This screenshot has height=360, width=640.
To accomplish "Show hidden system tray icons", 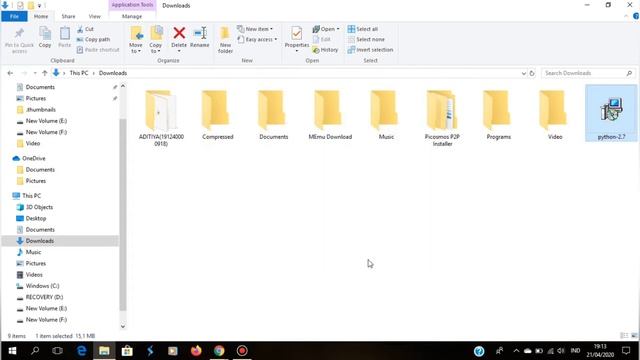I will pyautogui.click(x=516, y=351).
